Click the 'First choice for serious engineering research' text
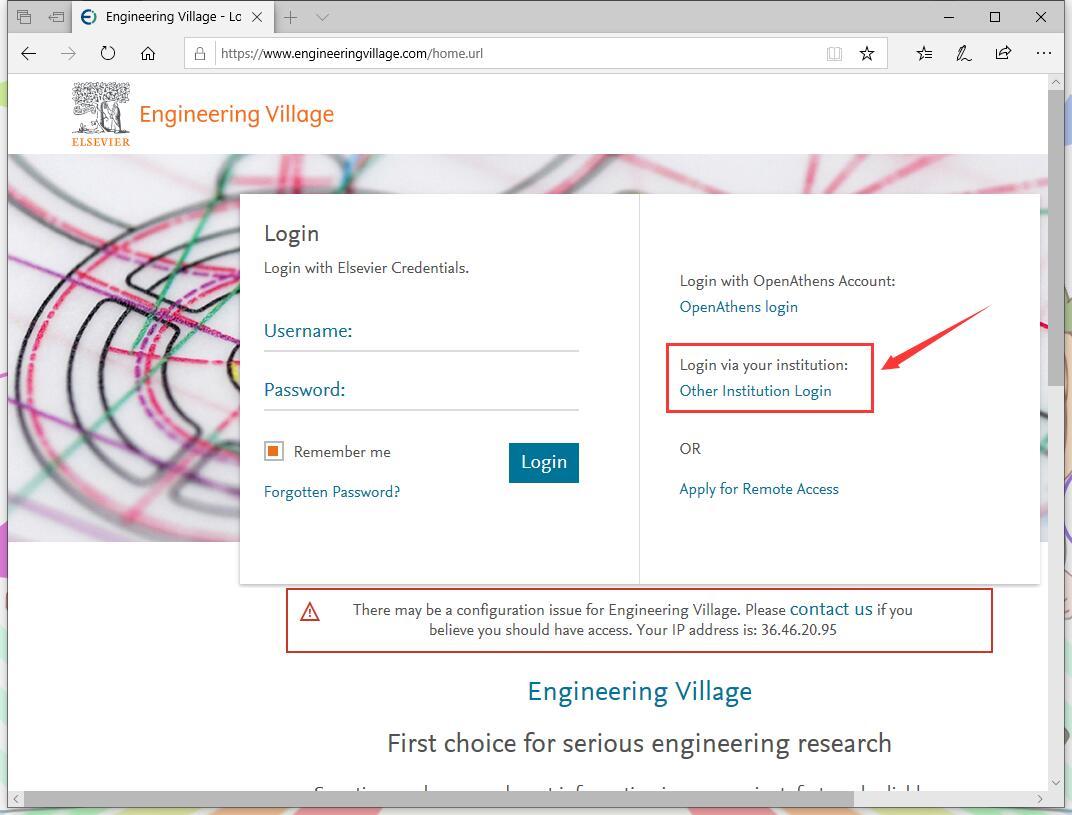Screen dimensions: 1072x815 point(639,743)
